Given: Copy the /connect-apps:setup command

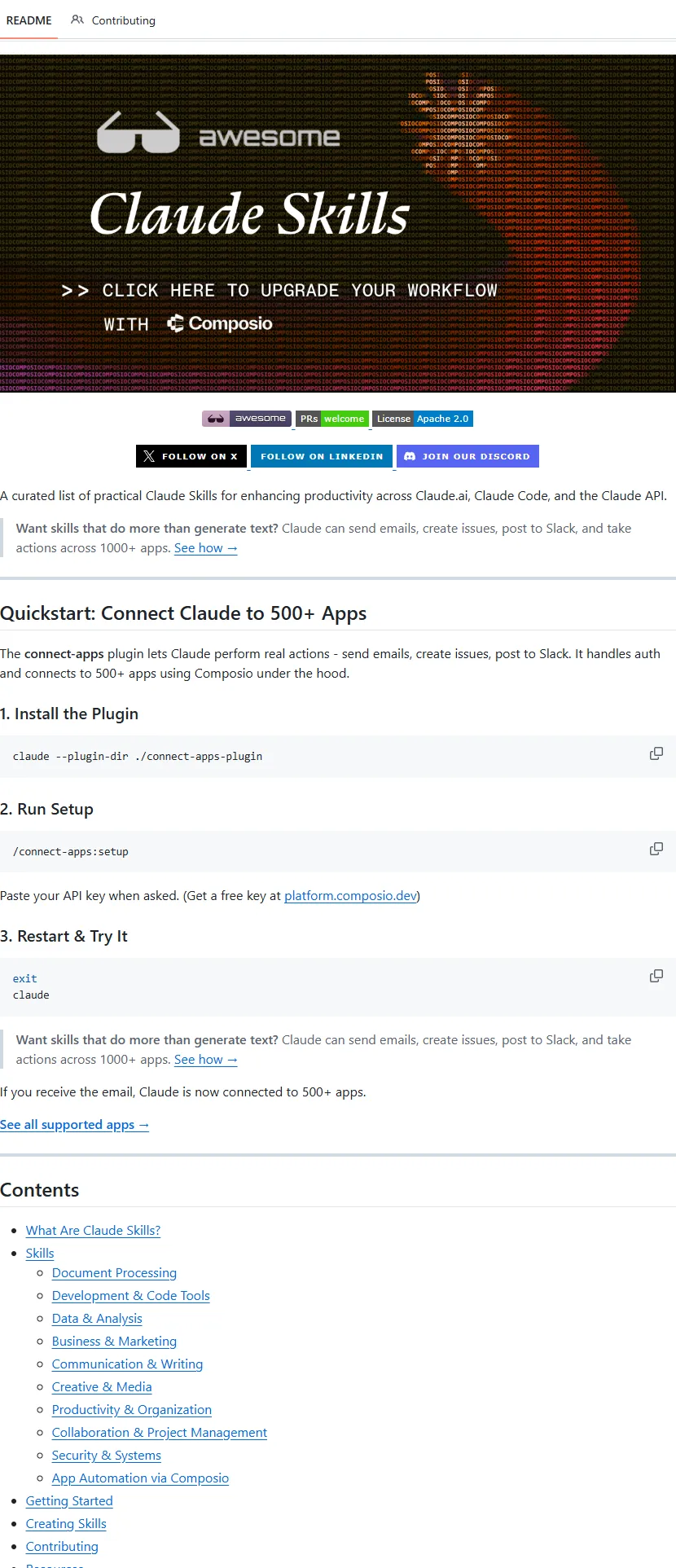Looking at the screenshot, I should coord(656,850).
